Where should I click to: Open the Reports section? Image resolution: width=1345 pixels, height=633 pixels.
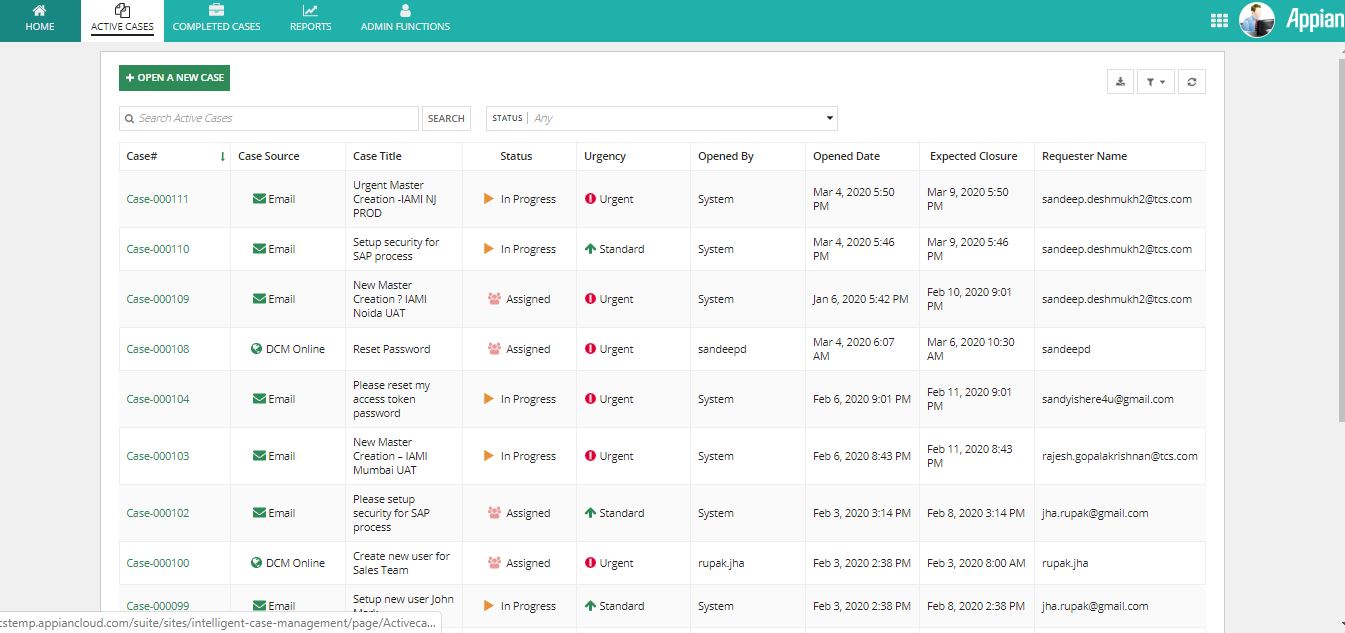pyautogui.click(x=310, y=18)
